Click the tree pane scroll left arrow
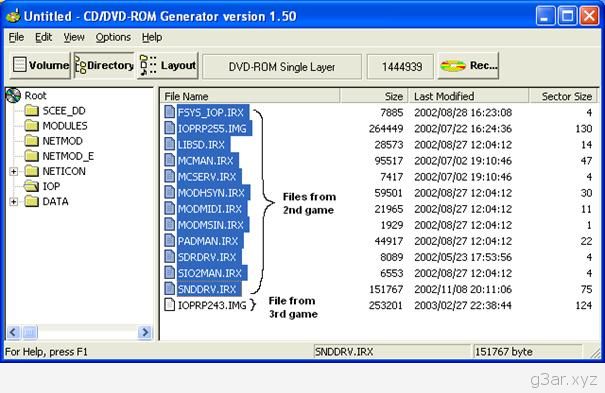This screenshot has height=393, width=605. pos(13,332)
